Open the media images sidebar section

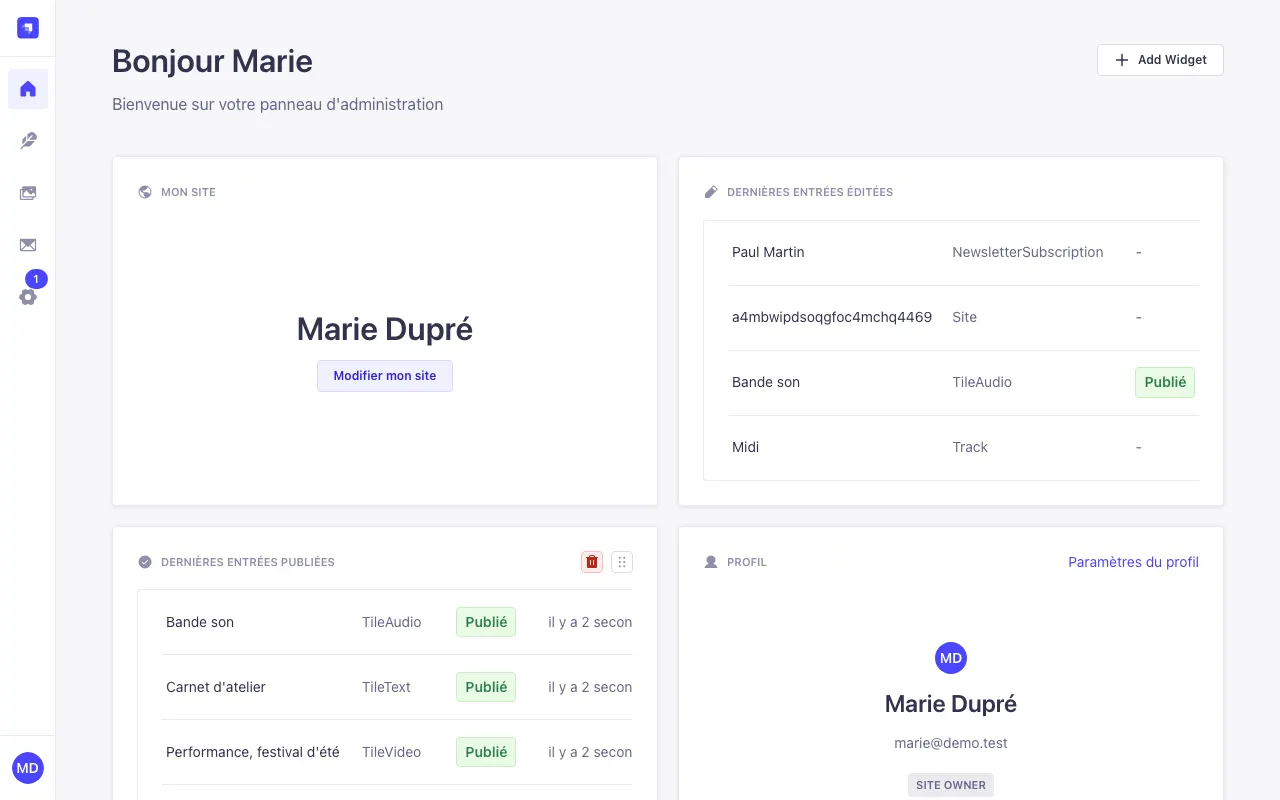coord(28,193)
